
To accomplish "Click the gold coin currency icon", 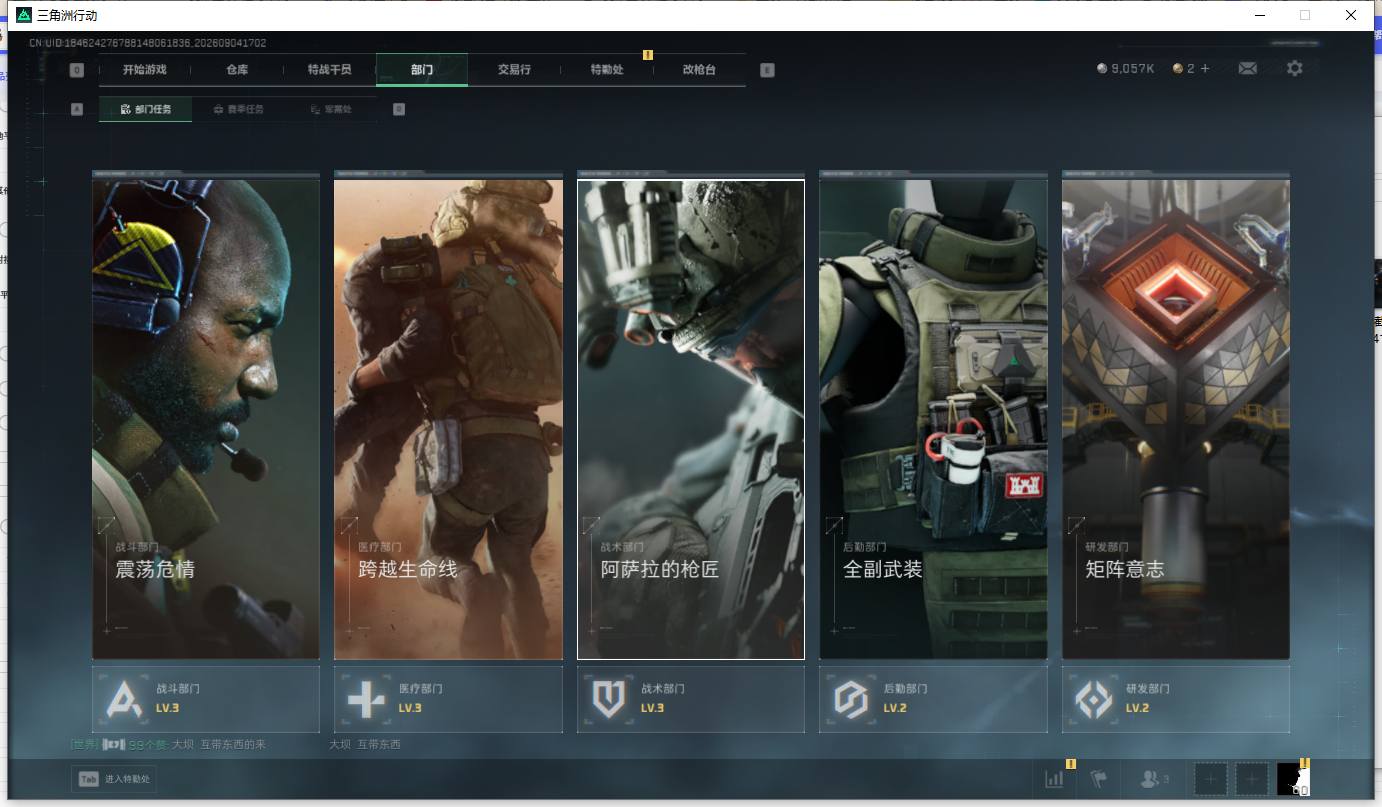I will tap(1178, 69).
